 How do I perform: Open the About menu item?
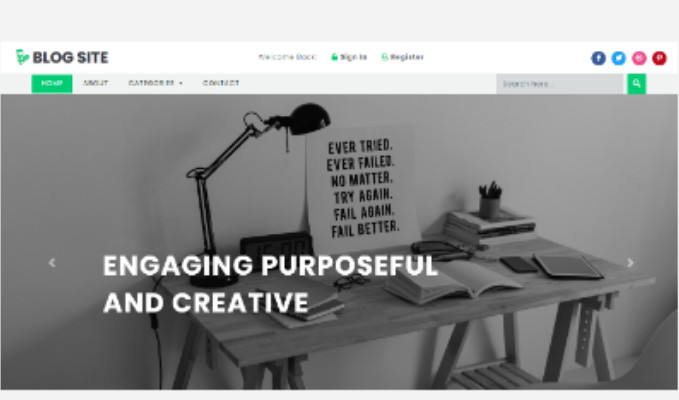(x=95, y=83)
